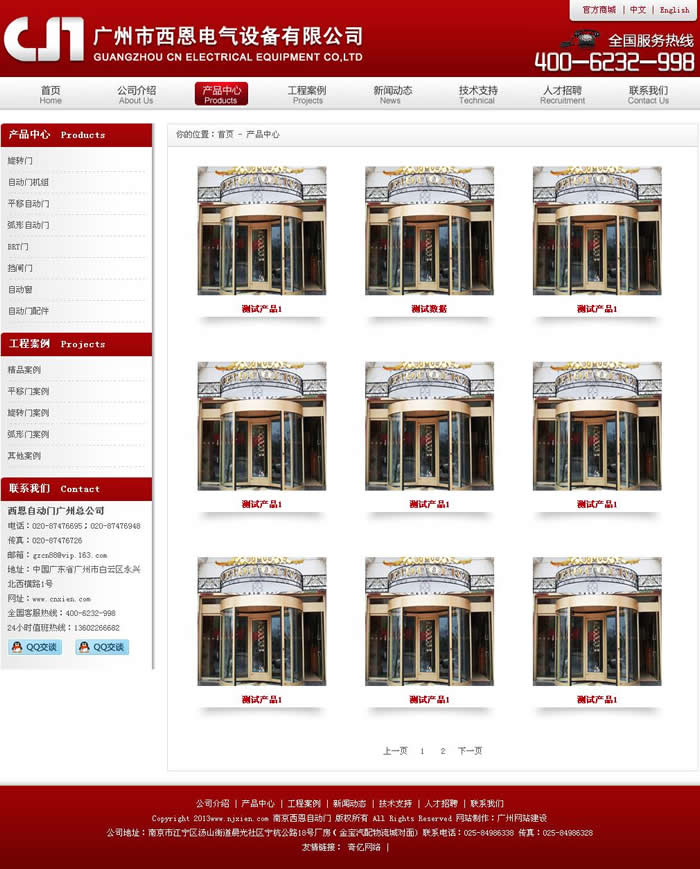Select 新闻动态 News in the navigation bar
Screen dimensions: 700x869
tap(392, 94)
